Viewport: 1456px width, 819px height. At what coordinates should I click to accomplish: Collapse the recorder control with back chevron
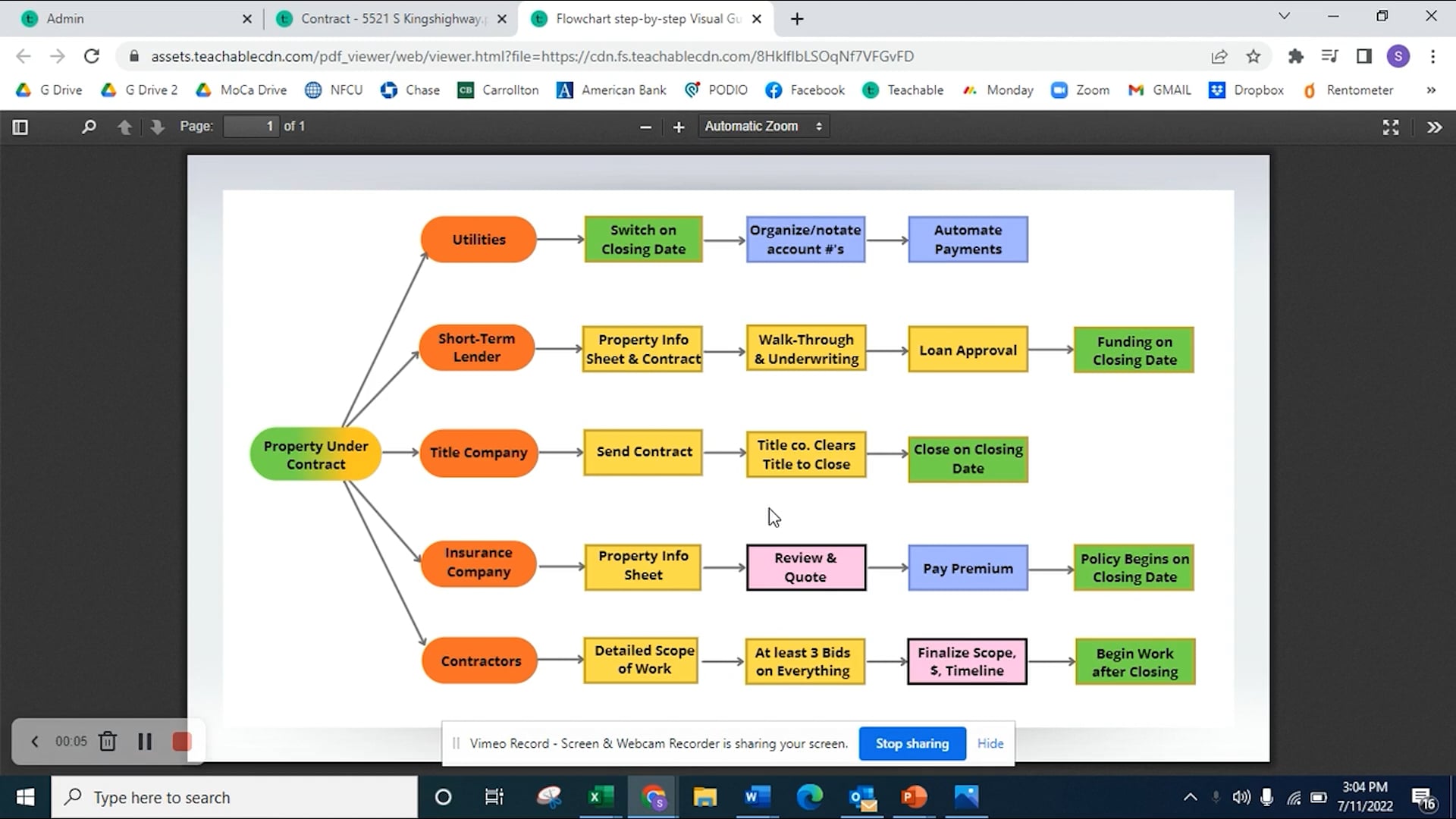pos(34,742)
